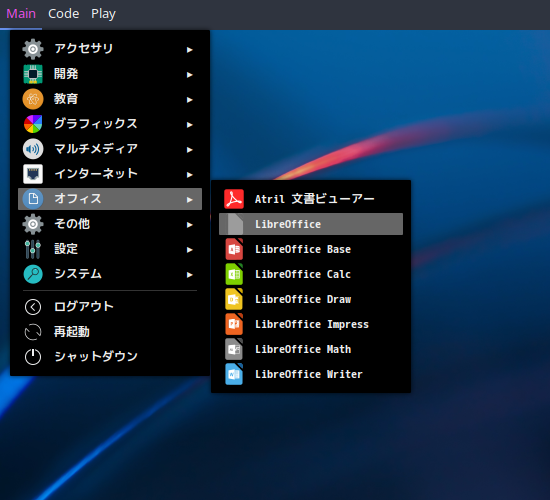Expand the 設定 submenu arrow
The image size is (550, 500).
(190, 250)
